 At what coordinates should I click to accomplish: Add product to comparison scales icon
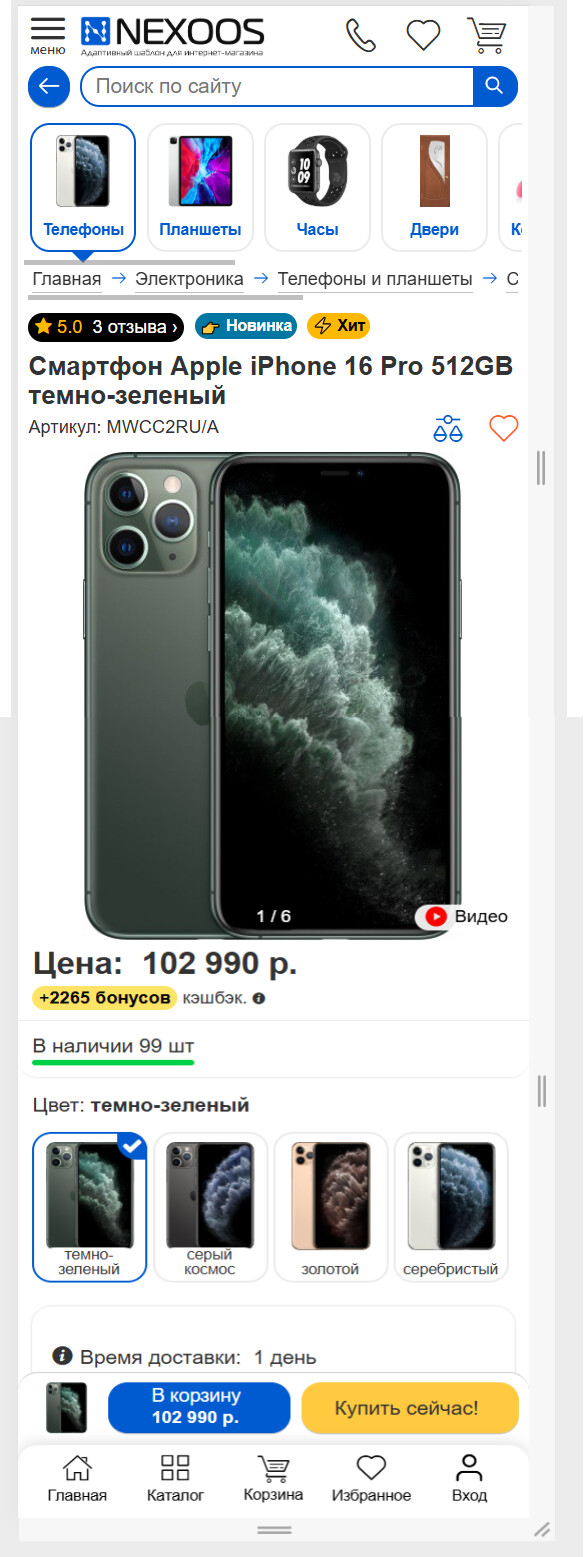click(448, 428)
